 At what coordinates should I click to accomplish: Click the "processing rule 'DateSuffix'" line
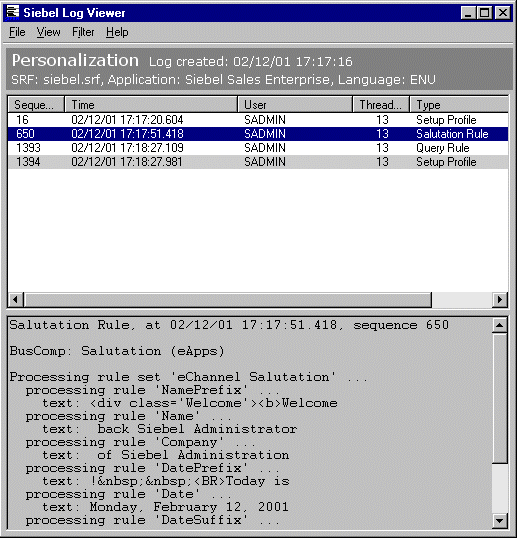pos(153,520)
